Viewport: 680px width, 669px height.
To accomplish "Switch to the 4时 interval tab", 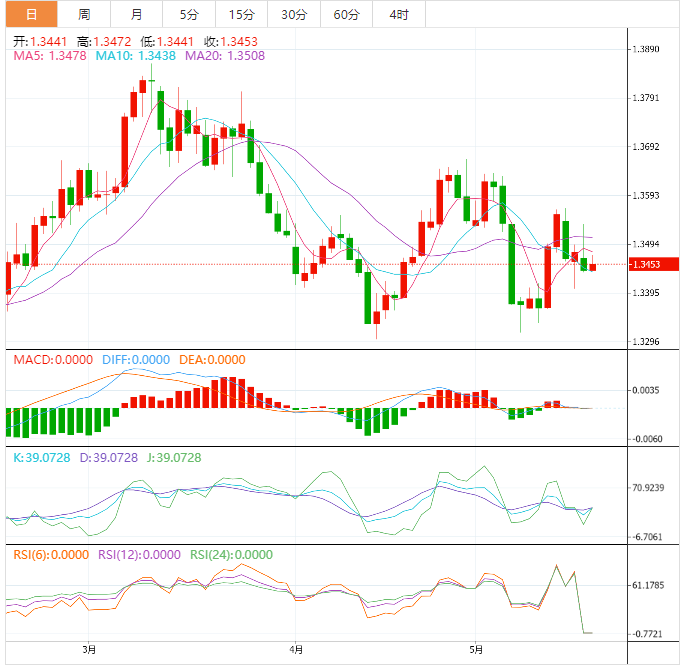I will (x=398, y=14).
